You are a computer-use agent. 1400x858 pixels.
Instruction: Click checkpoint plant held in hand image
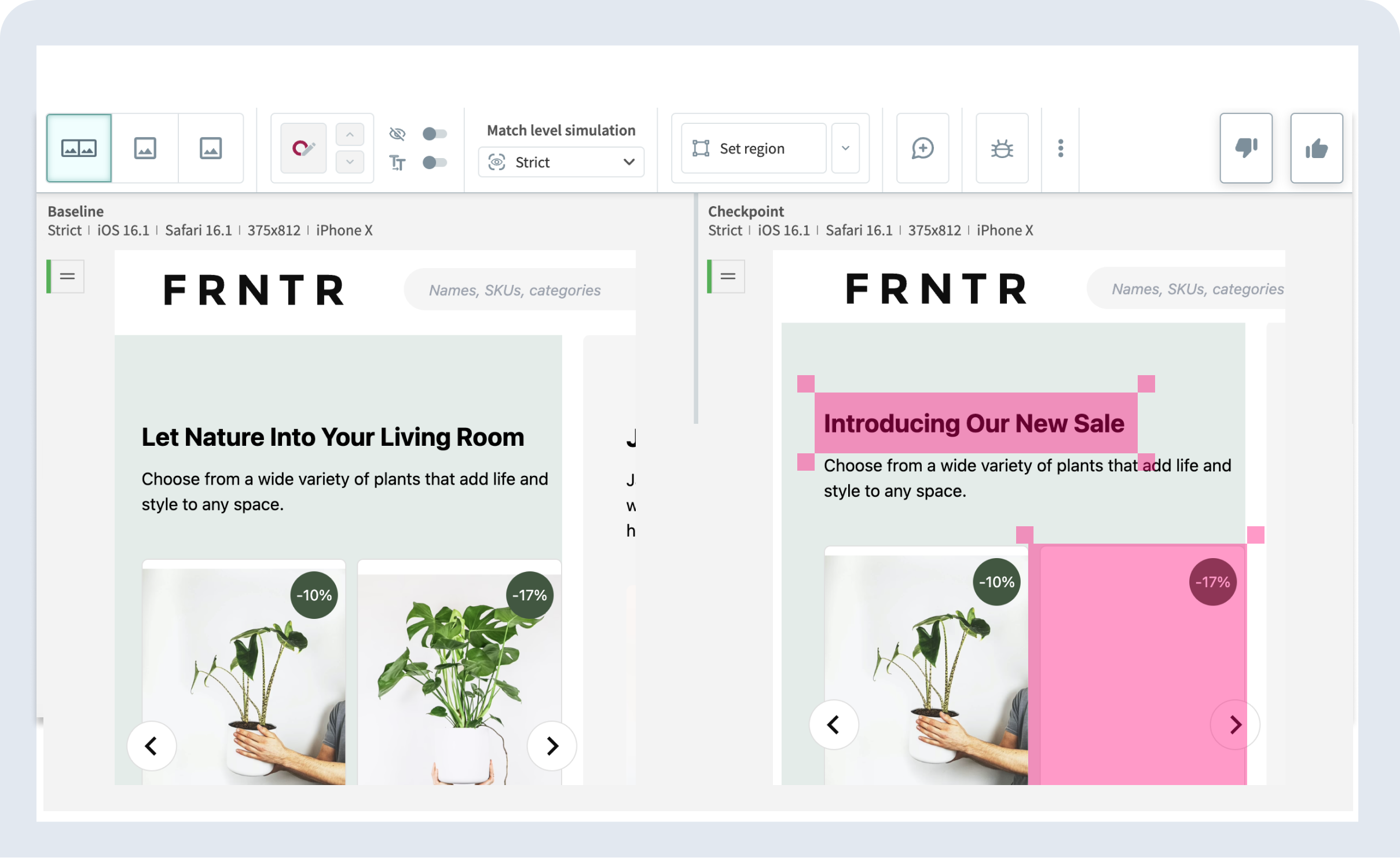[926, 670]
